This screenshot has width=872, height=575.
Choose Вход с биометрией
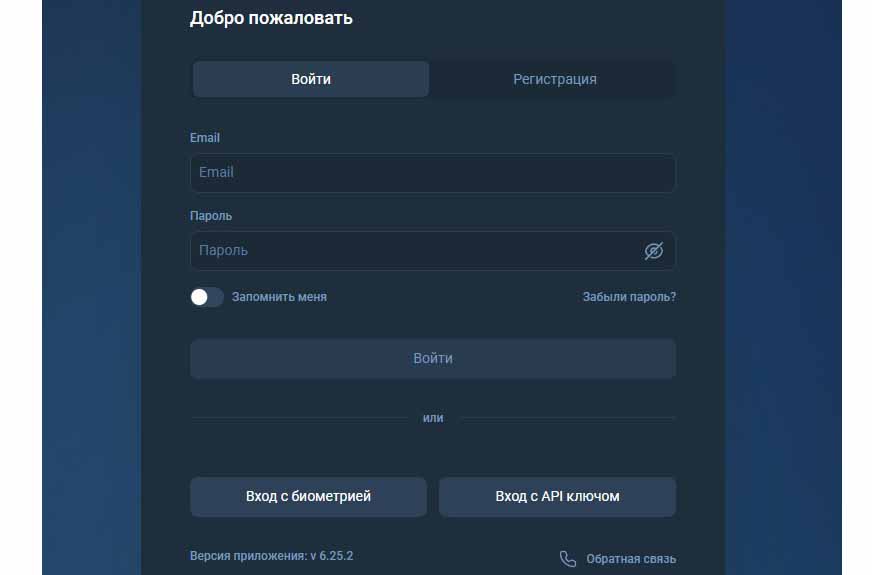tap(308, 497)
